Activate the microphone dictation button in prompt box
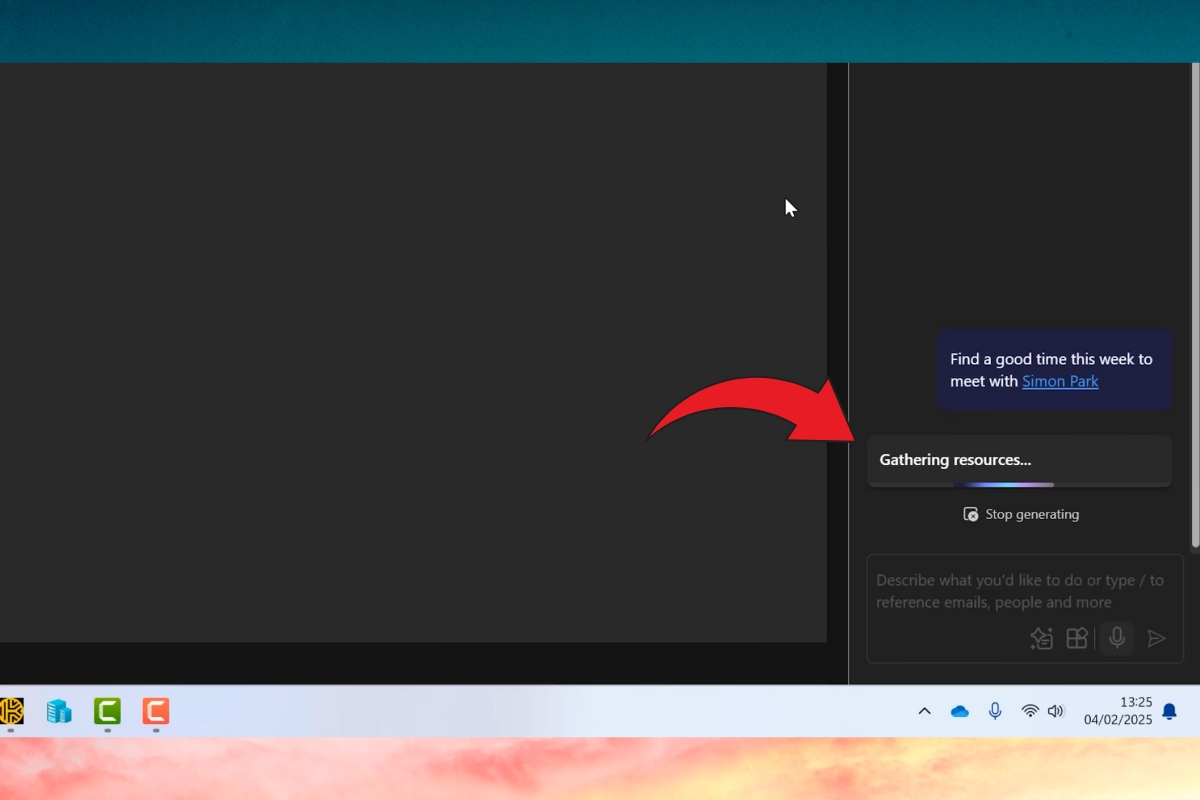The height and width of the screenshot is (800, 1200). click(x=1117, y=638)
